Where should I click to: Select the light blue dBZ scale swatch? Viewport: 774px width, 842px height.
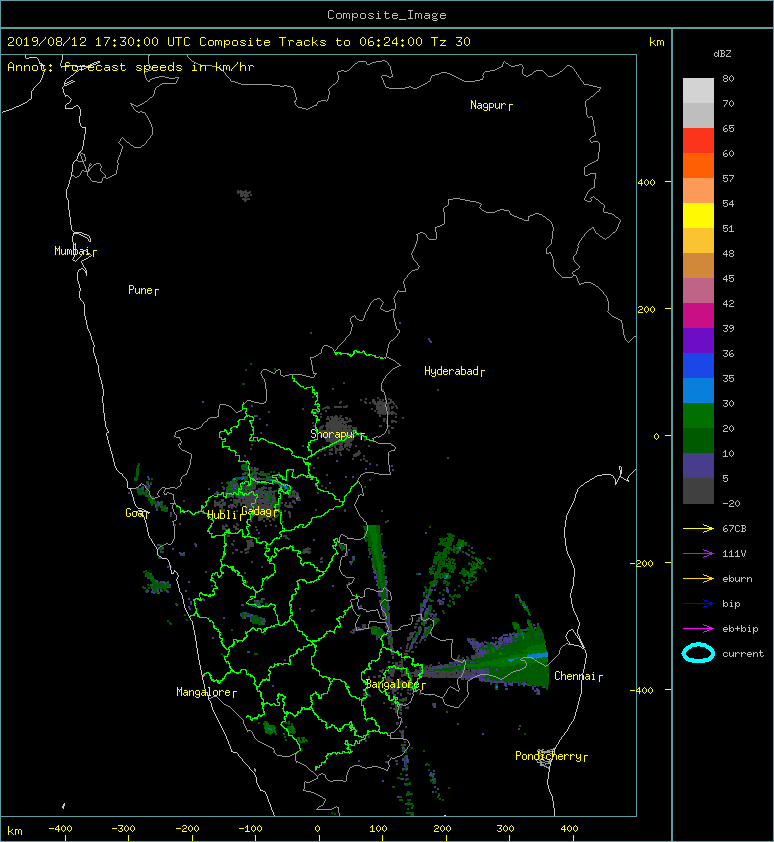tap(698, 391)
